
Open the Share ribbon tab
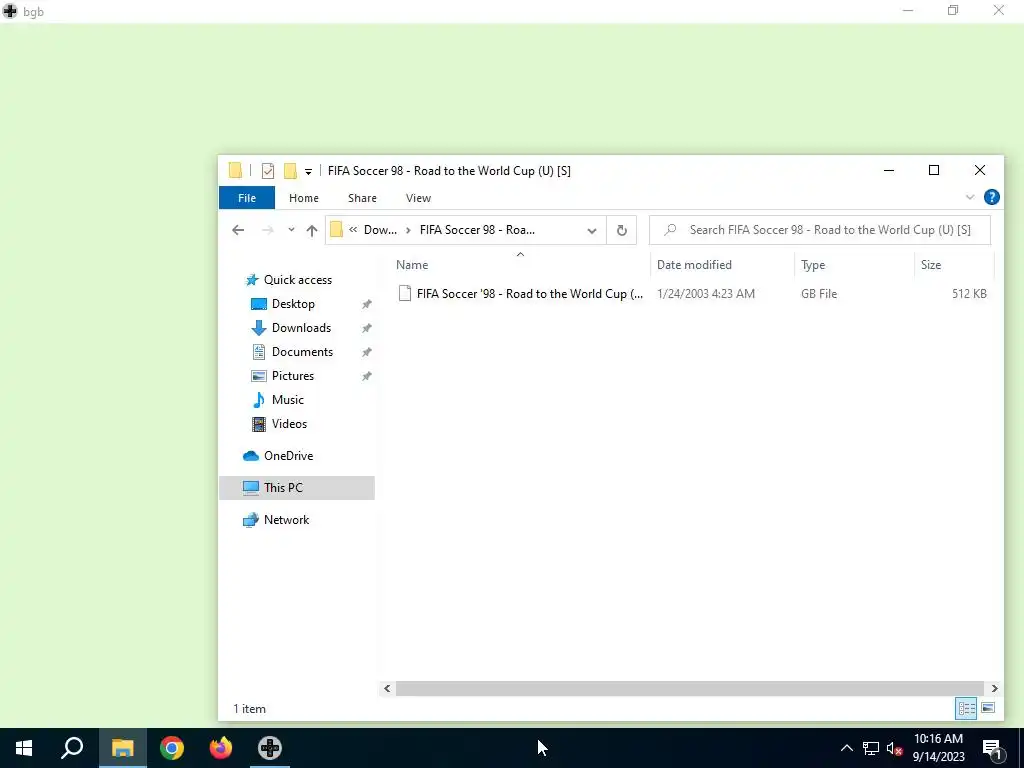coord(362,198)
